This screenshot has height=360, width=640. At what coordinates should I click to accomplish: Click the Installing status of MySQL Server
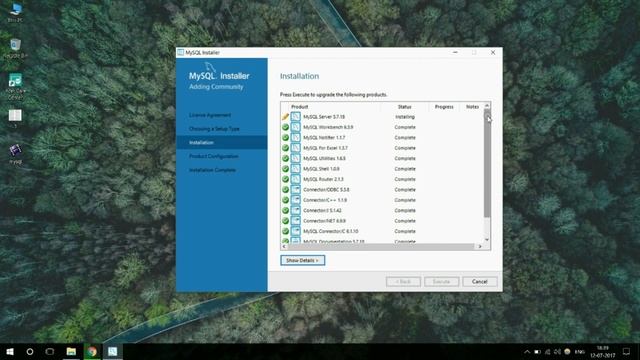tap(405, 117)
